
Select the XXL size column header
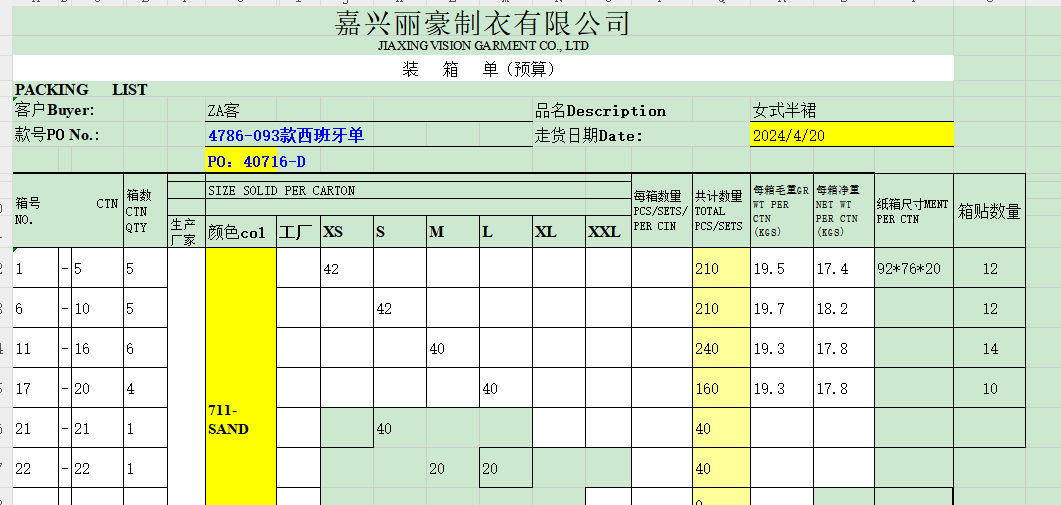coord(604,232)
